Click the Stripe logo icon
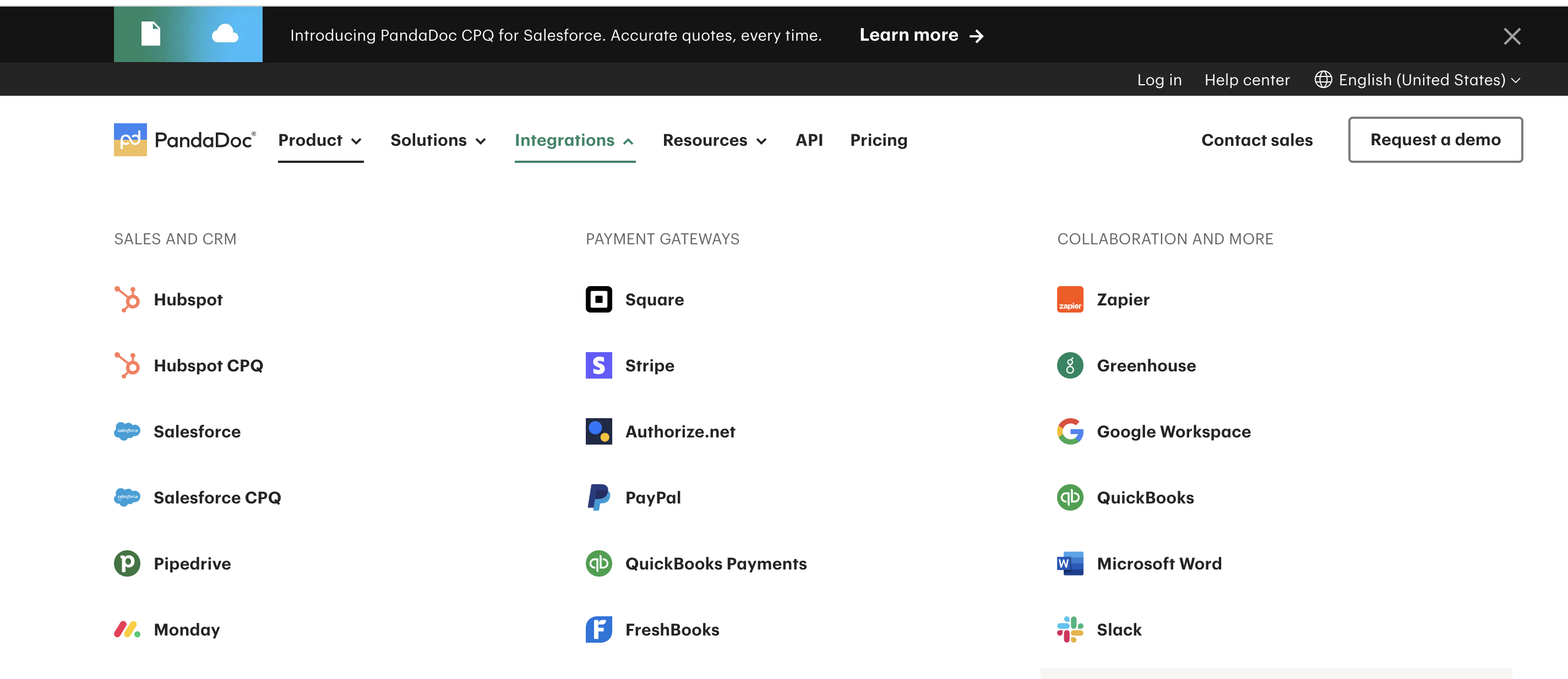This screenshot has width=1568, height=679. [599, 366]
